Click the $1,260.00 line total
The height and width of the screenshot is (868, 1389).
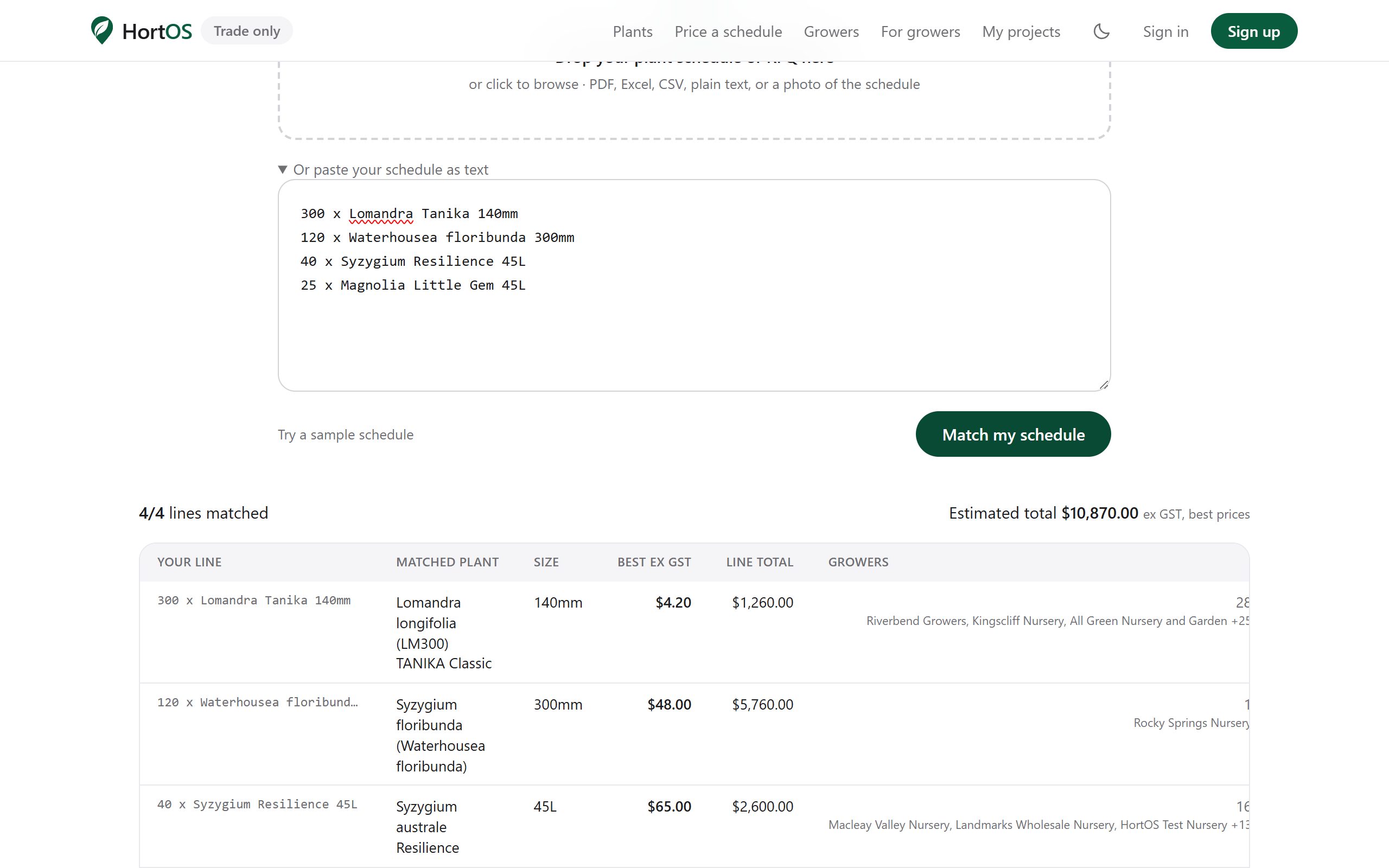coord(762,602)
